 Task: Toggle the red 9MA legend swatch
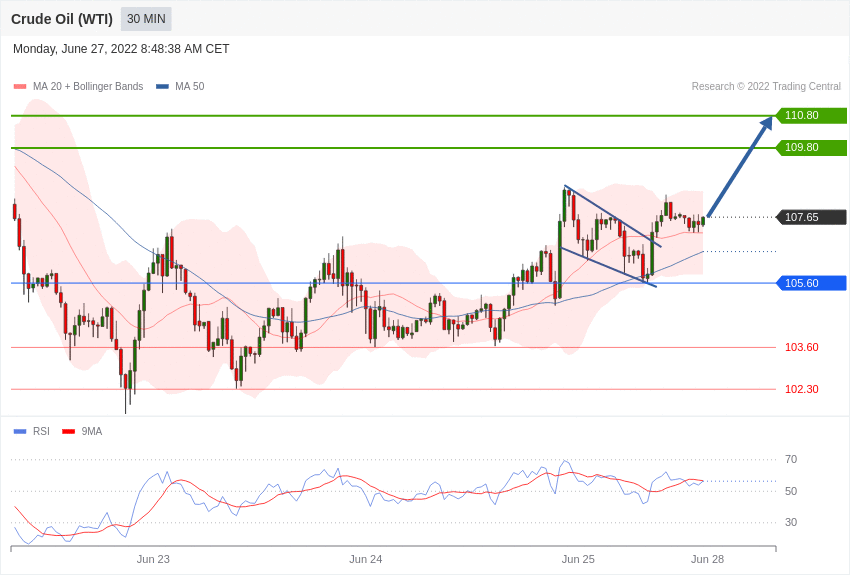tap(68, 431)
